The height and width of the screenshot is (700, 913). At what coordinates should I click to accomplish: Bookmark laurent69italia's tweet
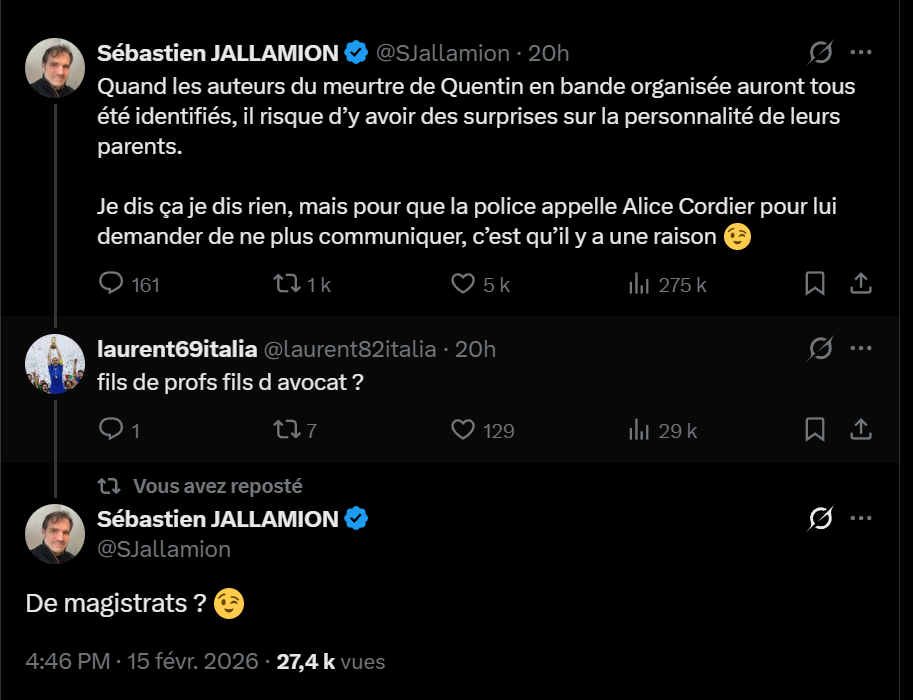click(815, 430)
